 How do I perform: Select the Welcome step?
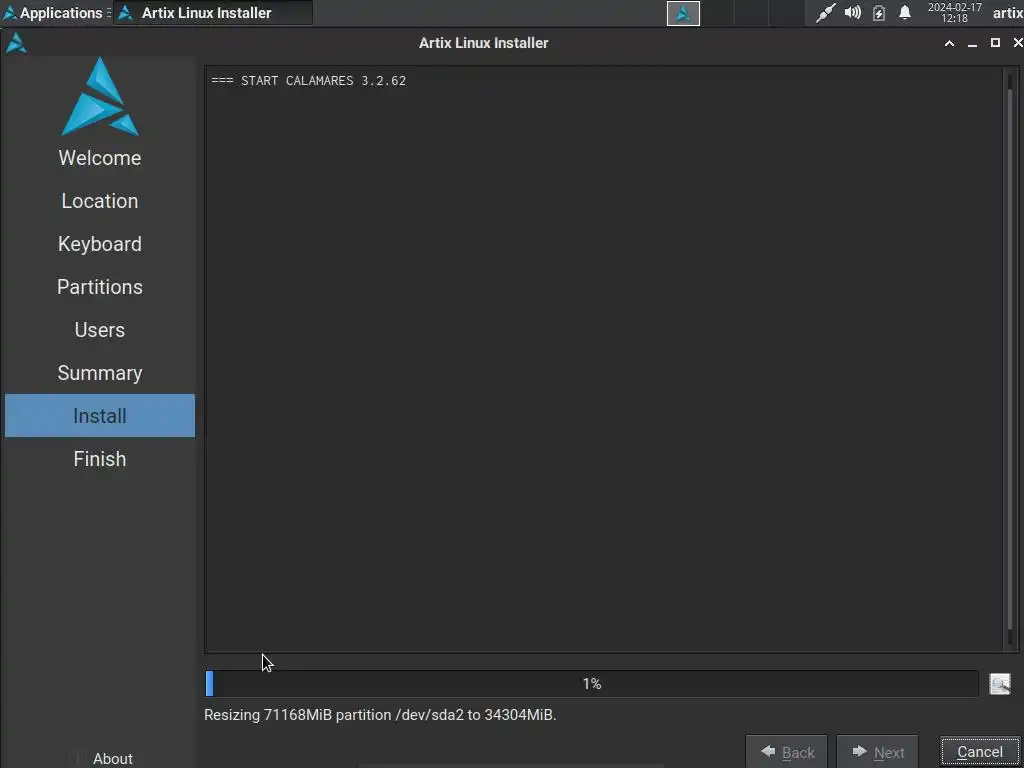(x=100, y=158)
